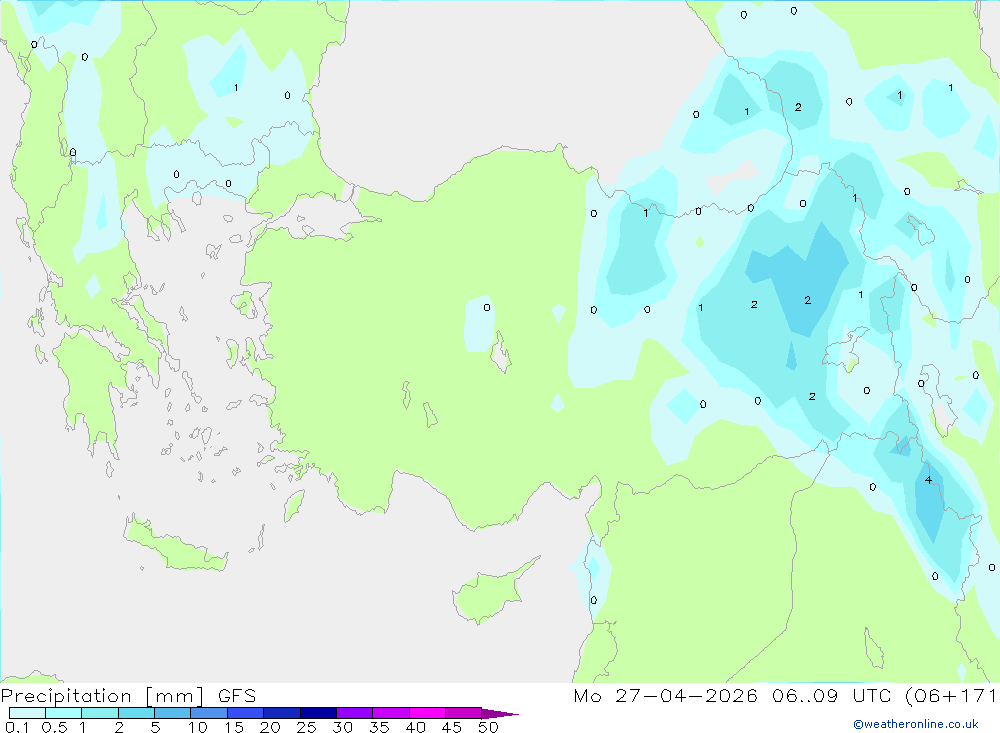Select the 'Mo 27-04-2026' date text

coord(665,696)
